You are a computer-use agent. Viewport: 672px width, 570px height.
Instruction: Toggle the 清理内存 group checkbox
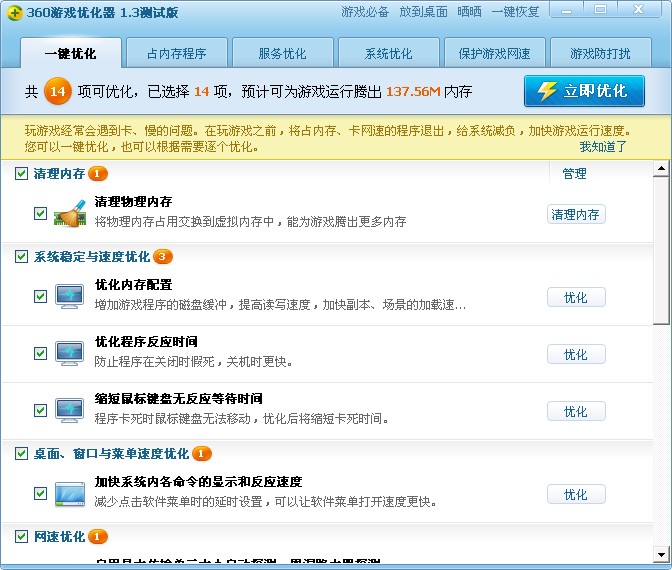pyautogui.click(x=21, y=174)
